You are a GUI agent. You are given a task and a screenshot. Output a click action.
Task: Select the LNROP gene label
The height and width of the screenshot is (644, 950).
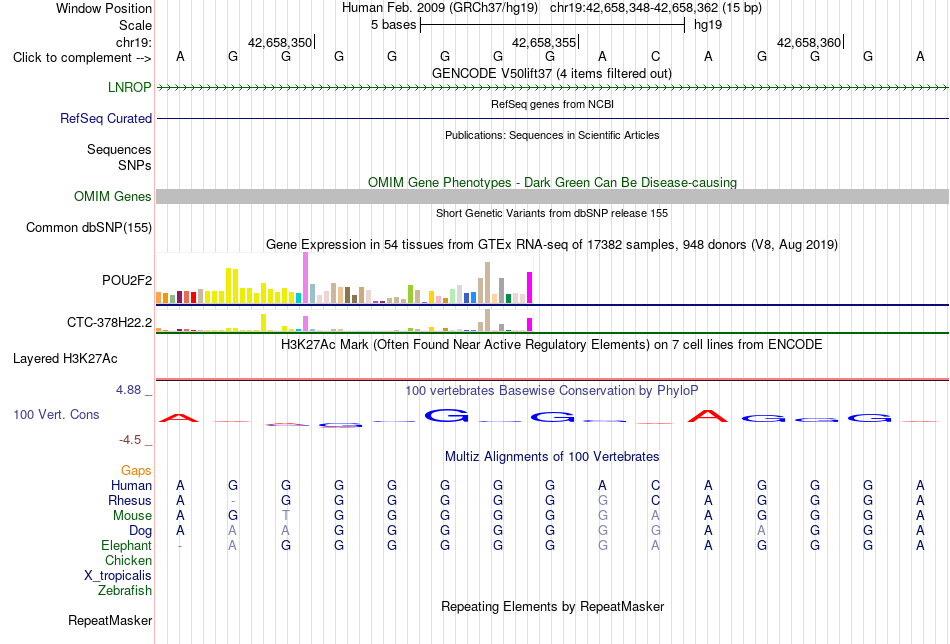pyautogui.click(x=130, y=87)
